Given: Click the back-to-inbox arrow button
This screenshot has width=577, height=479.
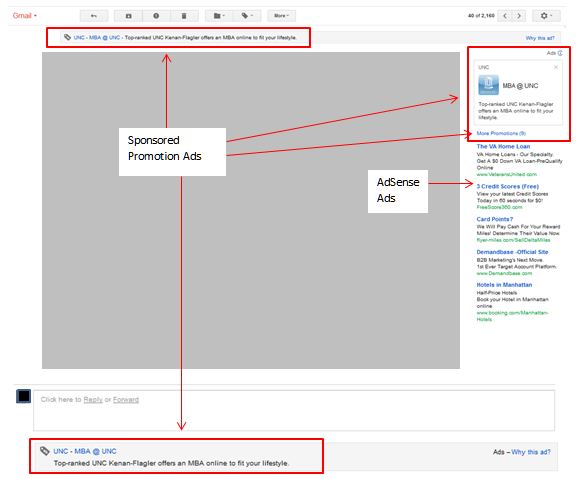Looking at the screenshot, I should tap(94, 16).
